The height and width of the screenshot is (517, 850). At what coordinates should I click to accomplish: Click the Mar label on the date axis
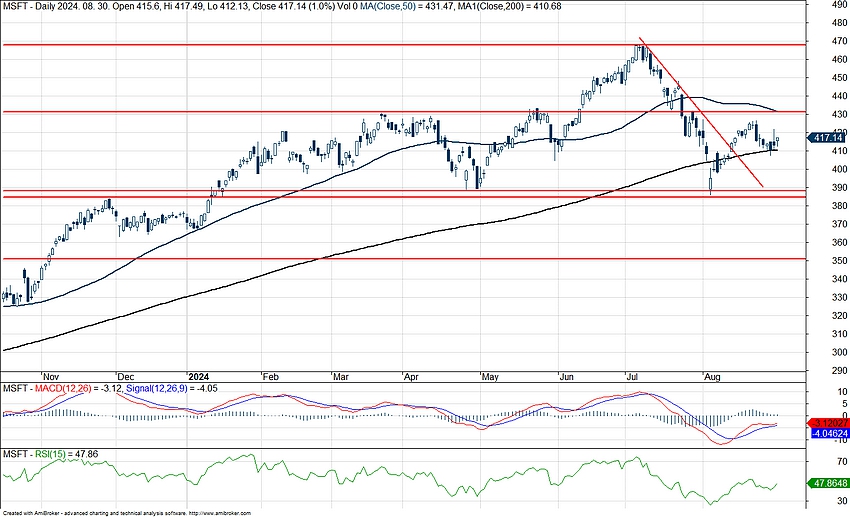[341, 377]
